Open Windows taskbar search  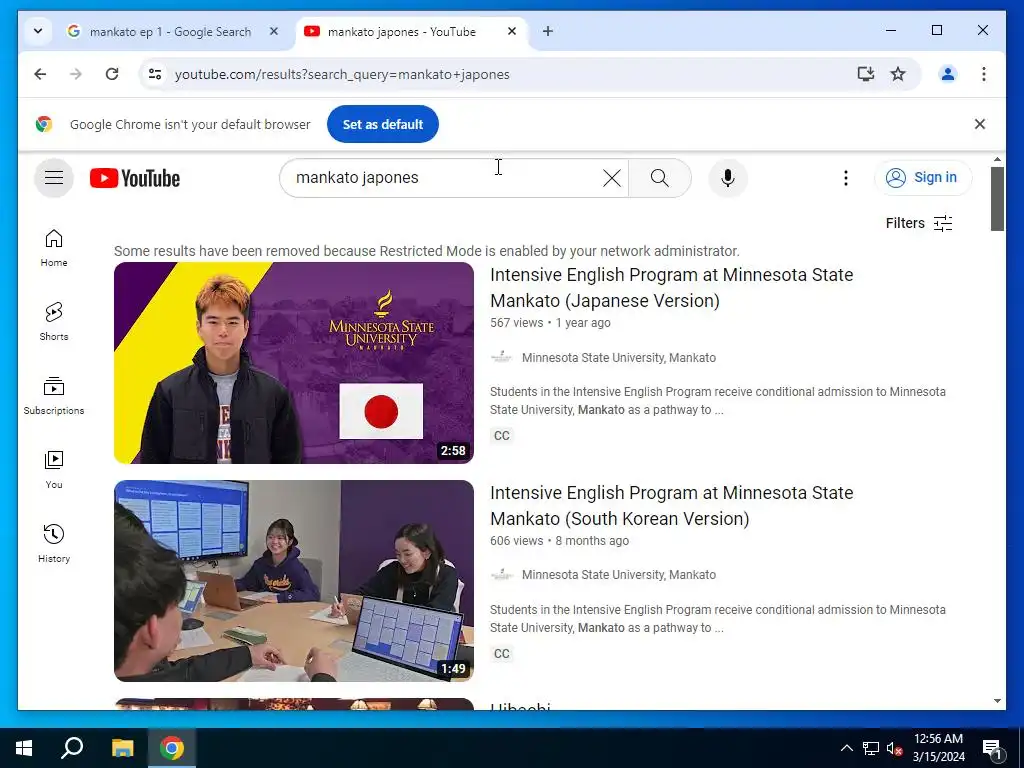click(x=72, y=748)
